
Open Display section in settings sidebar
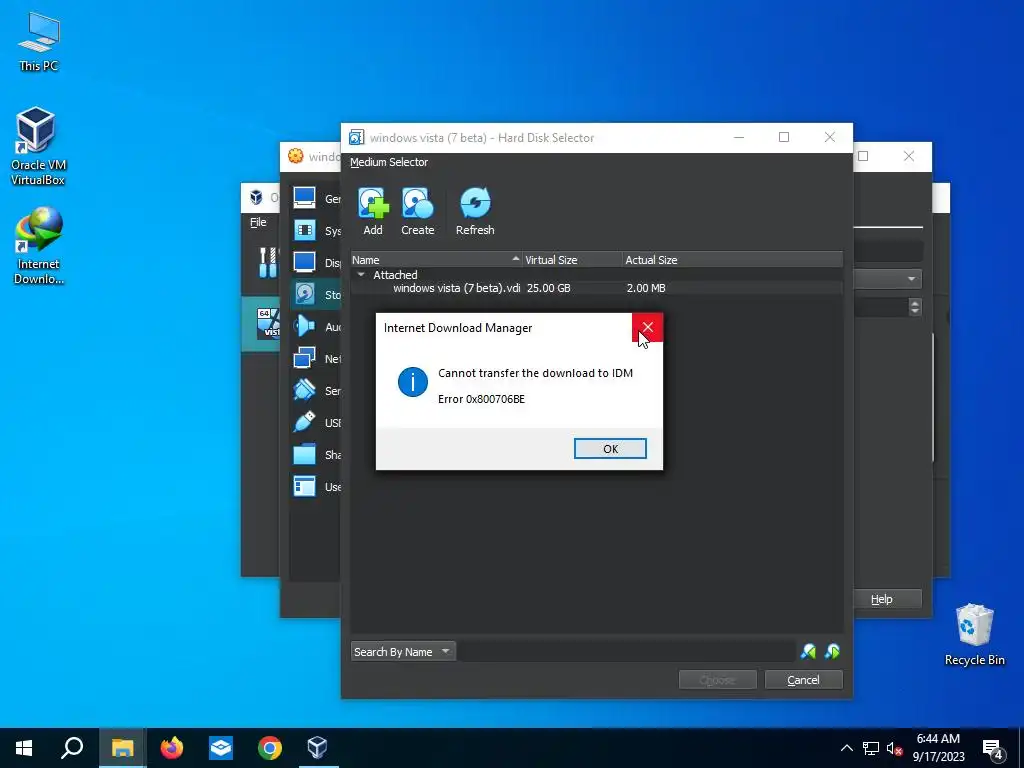click(316, 263)
